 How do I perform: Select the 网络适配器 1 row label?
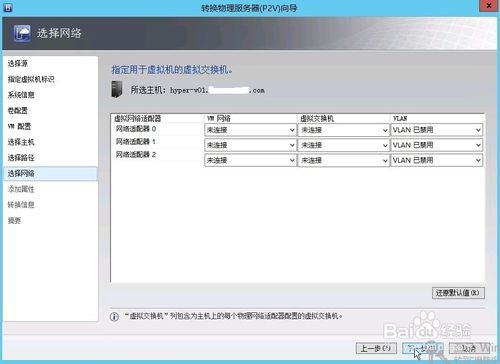[136, 142]
